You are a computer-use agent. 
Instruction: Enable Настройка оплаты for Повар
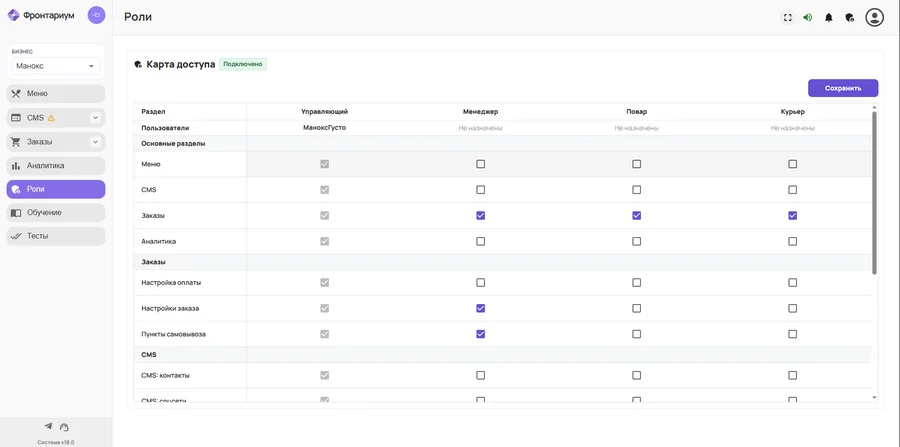(x=637, y=283)
